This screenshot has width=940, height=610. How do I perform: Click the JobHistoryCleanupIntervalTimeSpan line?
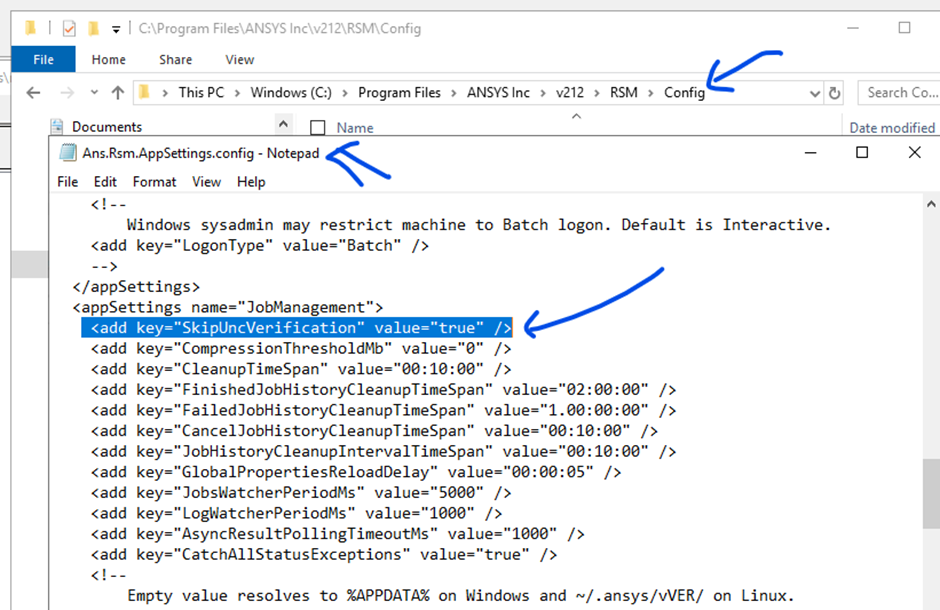(384, 452)
